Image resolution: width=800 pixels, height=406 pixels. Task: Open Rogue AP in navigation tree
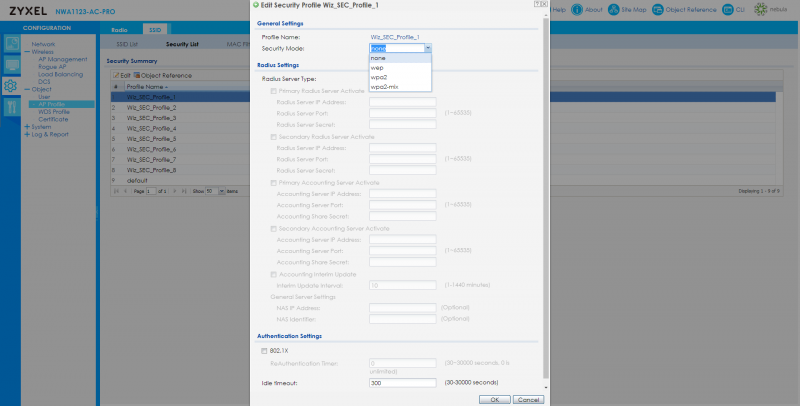(x=52, y=67)
